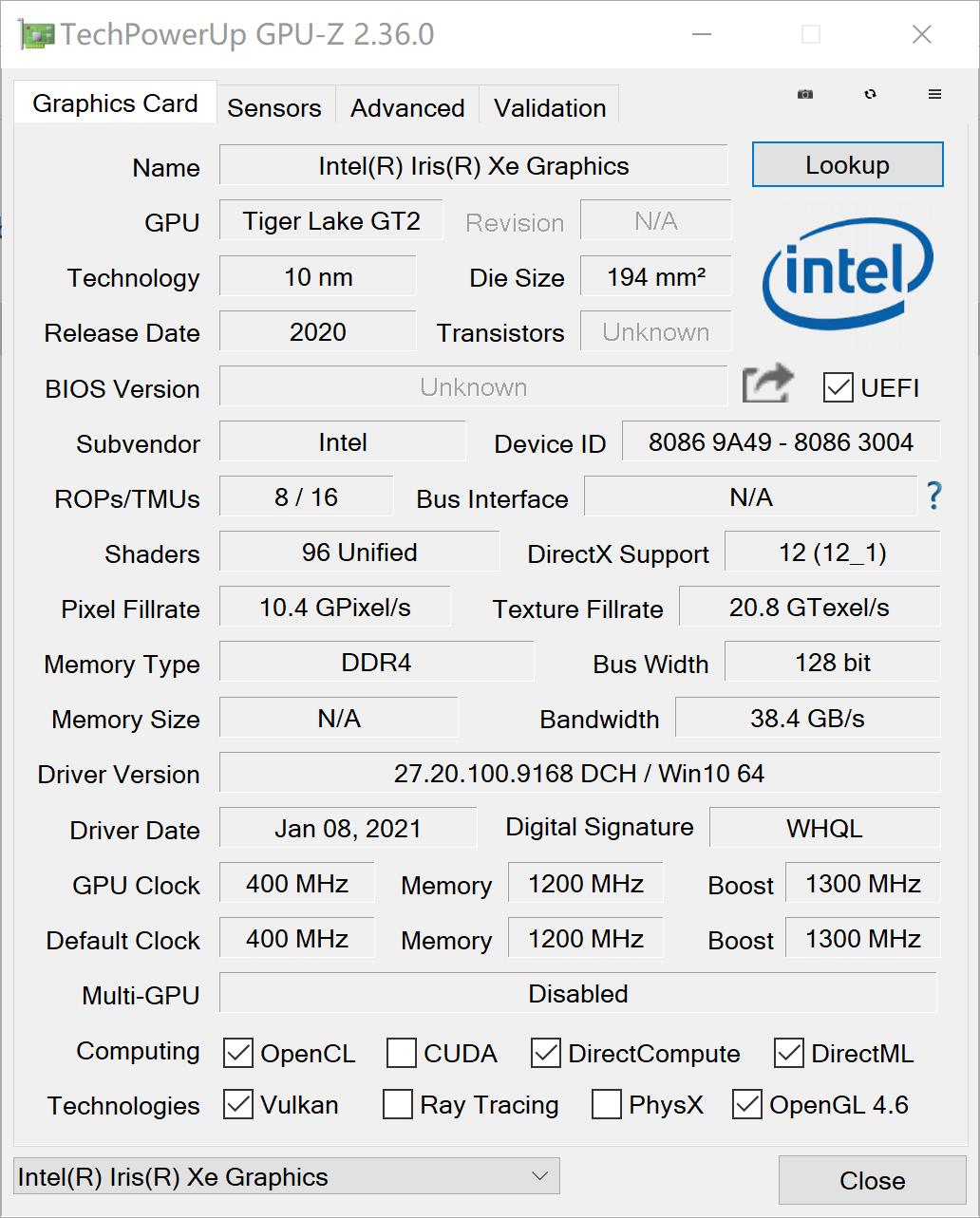The width and height of the screenshot is (980, 1218).
Task: Toggle the PhysX checkbox
Action: [x=607, y=1104]
